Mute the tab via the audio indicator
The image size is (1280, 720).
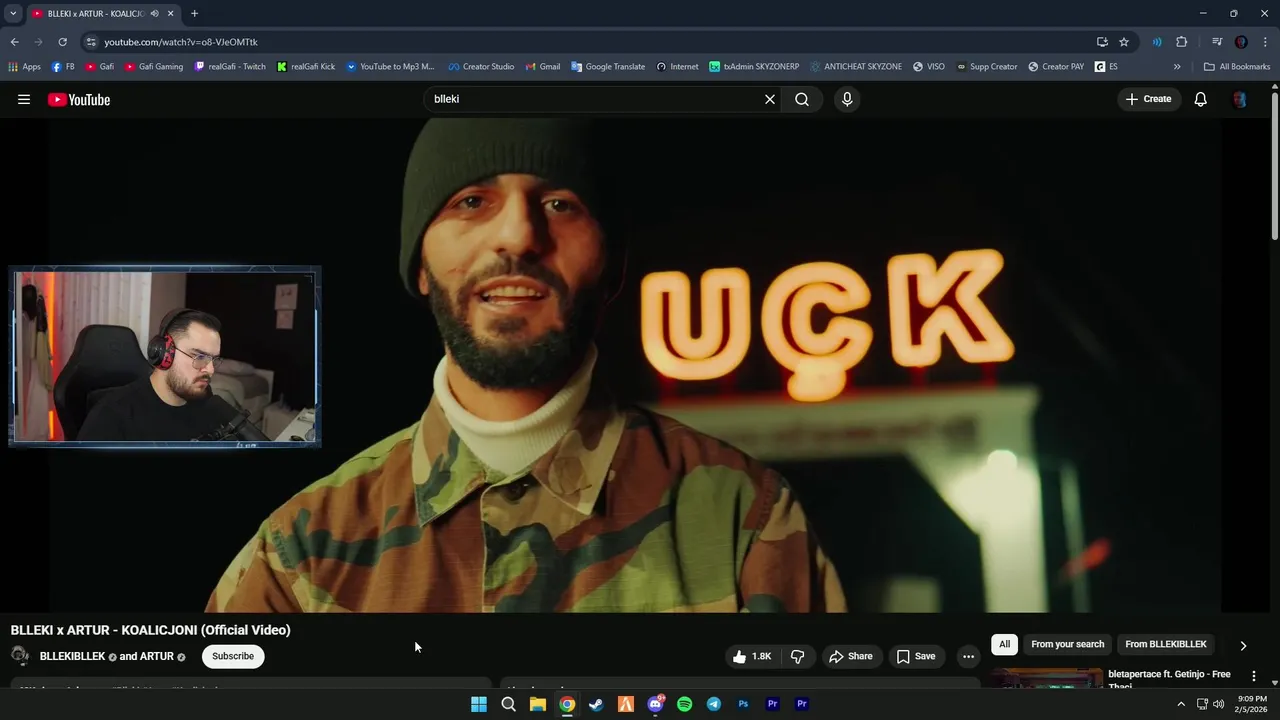pyautogui.click(x=155, y=14)
